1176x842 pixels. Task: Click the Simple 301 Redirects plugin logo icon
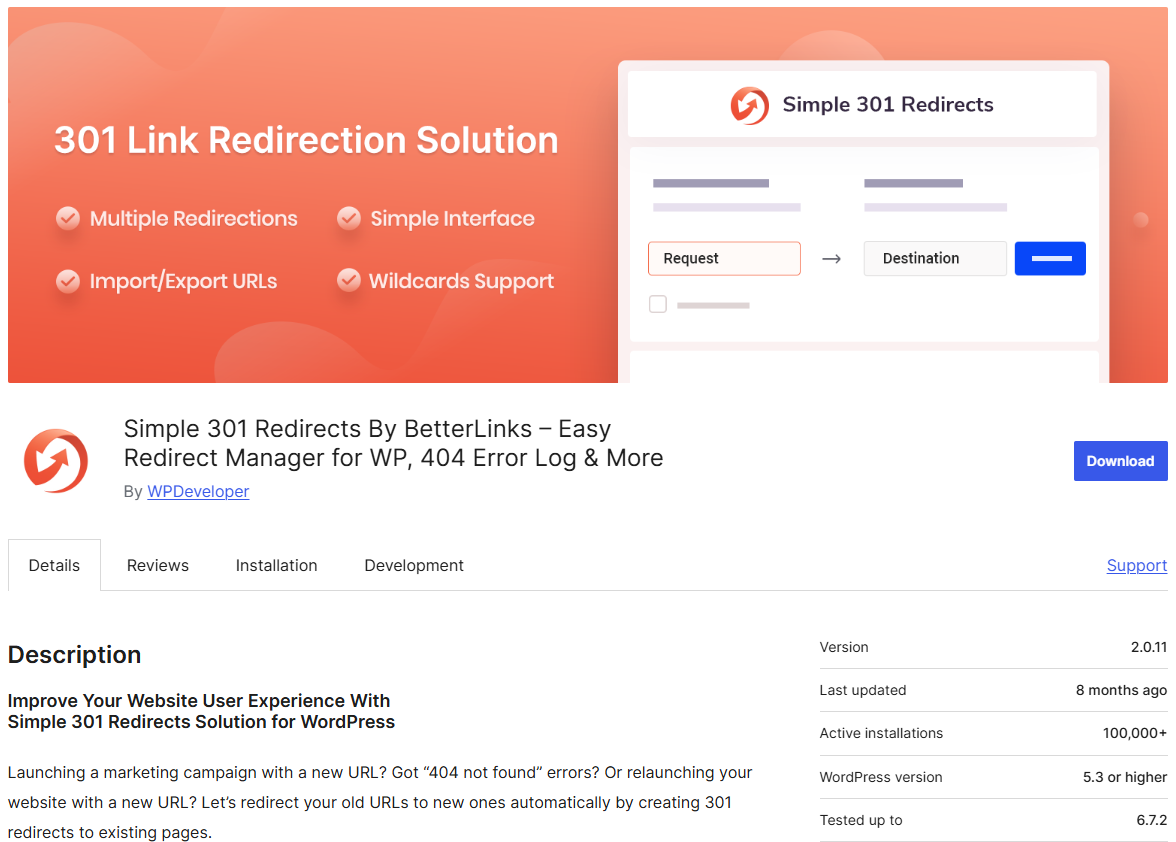[x=56, y=460]
